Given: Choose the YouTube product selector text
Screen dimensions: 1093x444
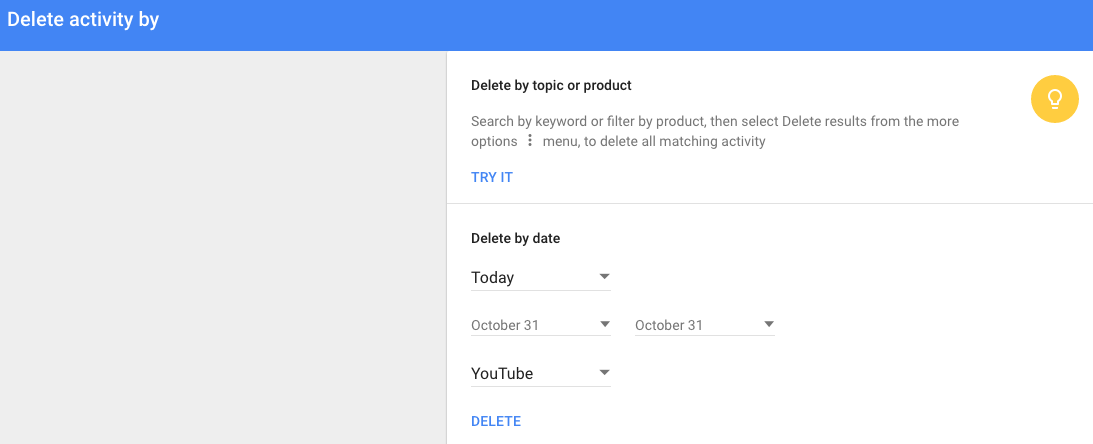Looking at the screenshot, I should (x=502, y=374).
